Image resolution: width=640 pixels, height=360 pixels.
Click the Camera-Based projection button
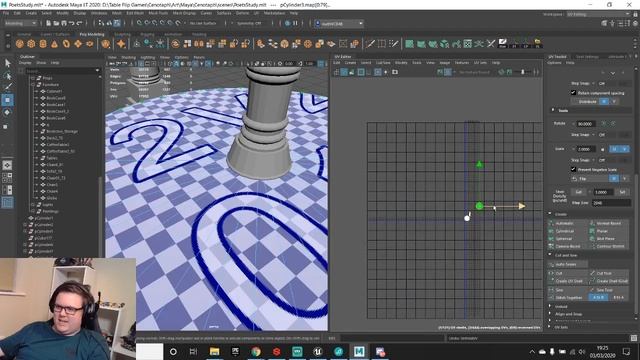point(568,246)
